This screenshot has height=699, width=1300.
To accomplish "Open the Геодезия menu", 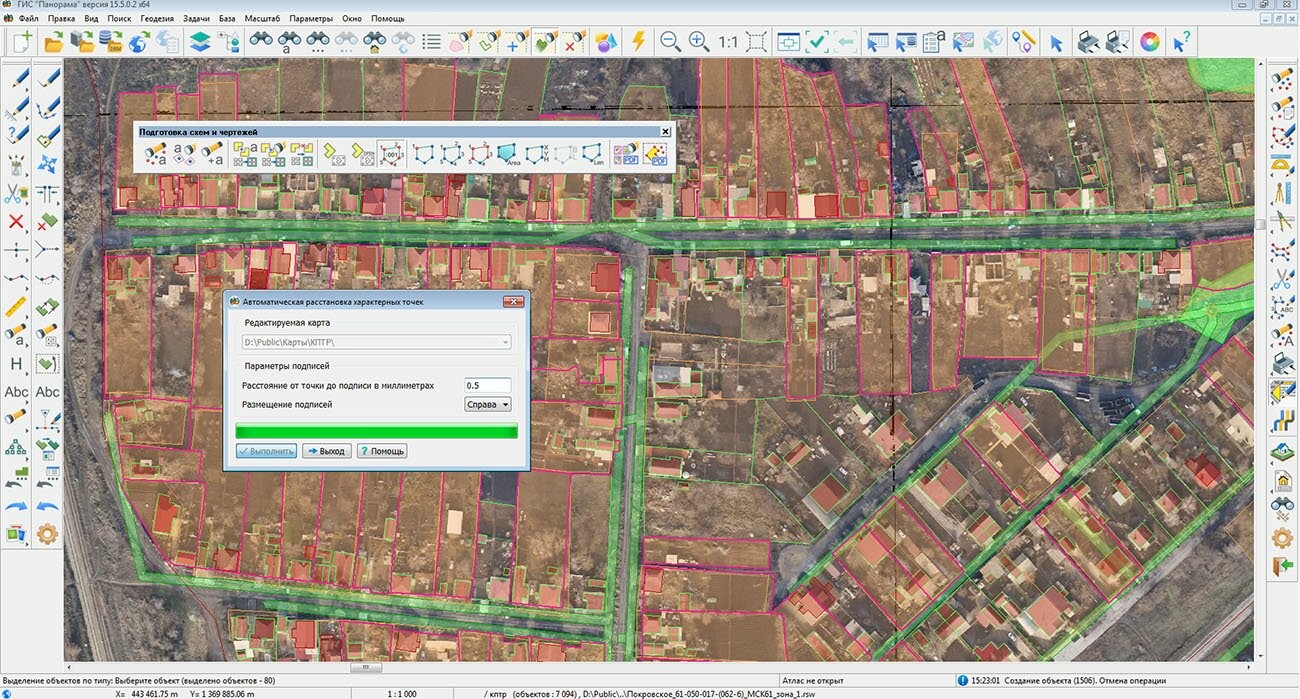I will click(x=156, y=19).
